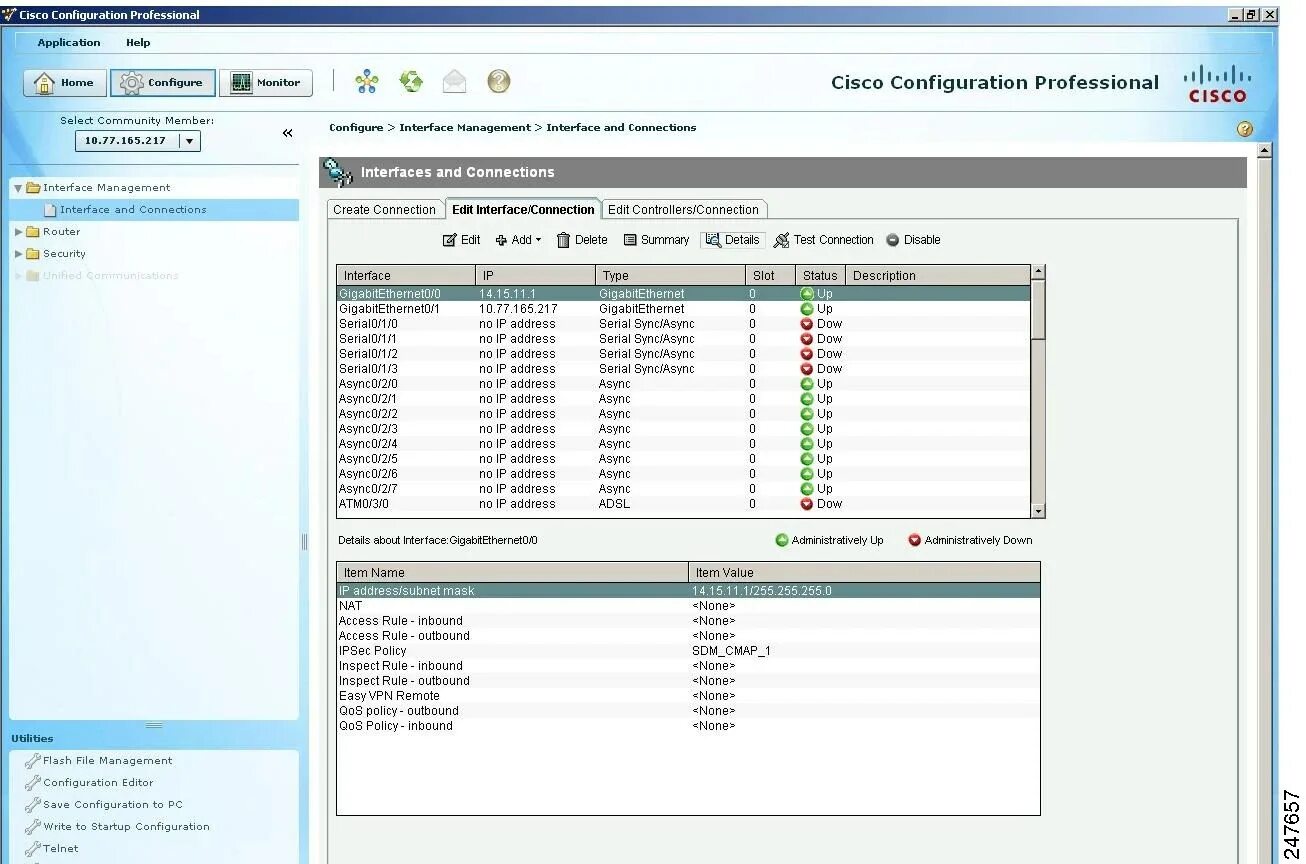Switch to the Configure view button

click(162, 83)
